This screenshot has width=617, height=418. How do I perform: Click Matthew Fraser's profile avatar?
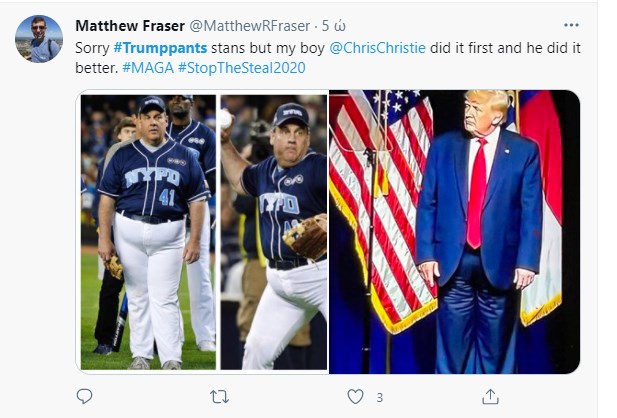pos(39,39)
